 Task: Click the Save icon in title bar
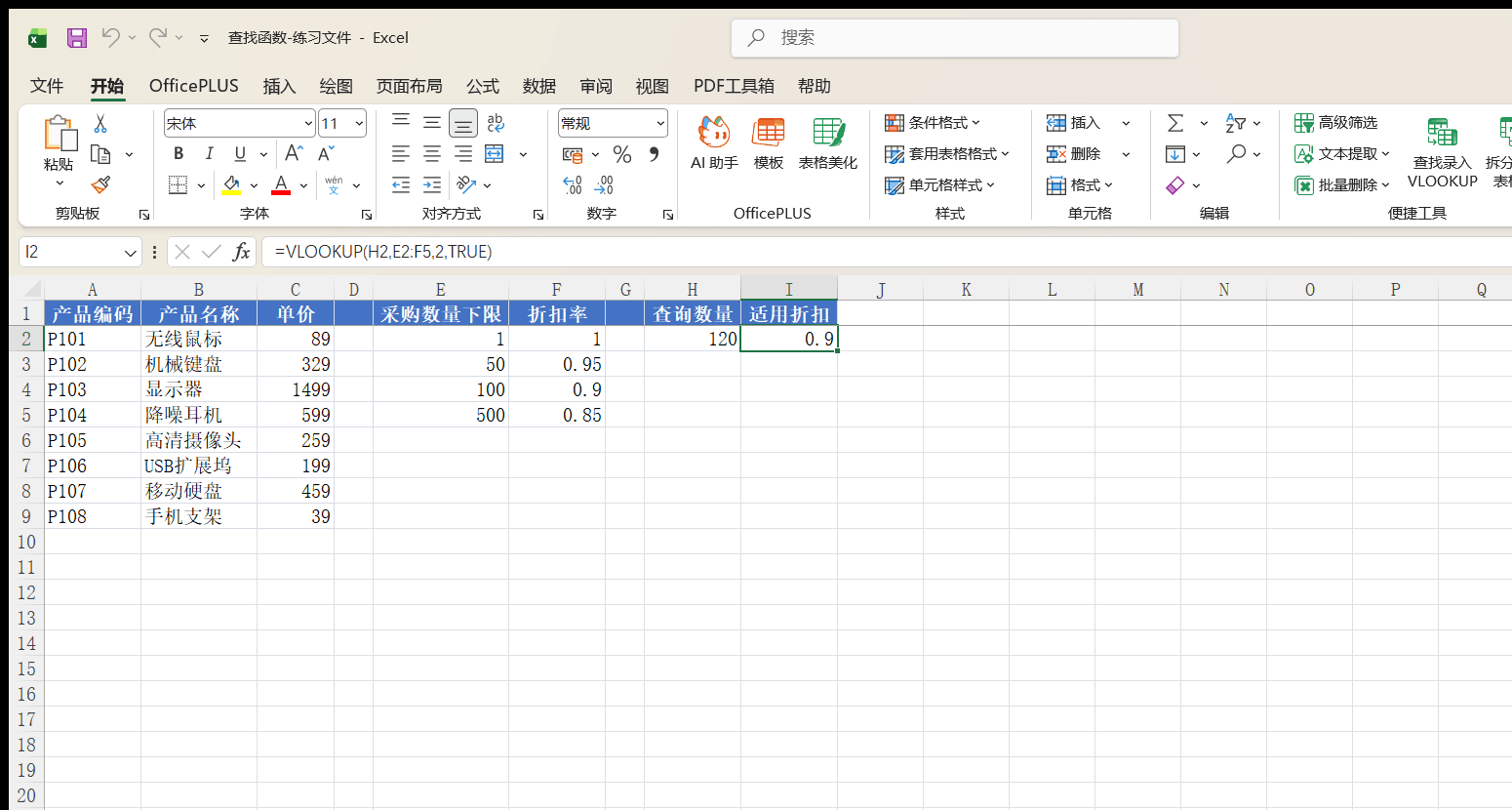point(77,38)
